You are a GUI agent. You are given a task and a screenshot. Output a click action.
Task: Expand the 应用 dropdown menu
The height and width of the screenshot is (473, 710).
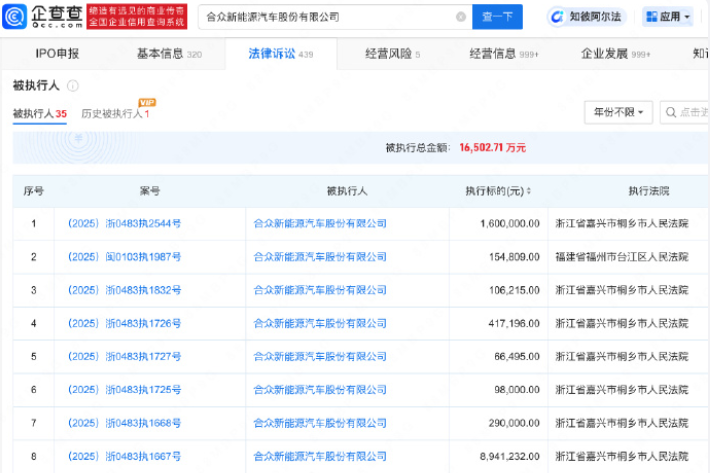(x=688, y=17)
